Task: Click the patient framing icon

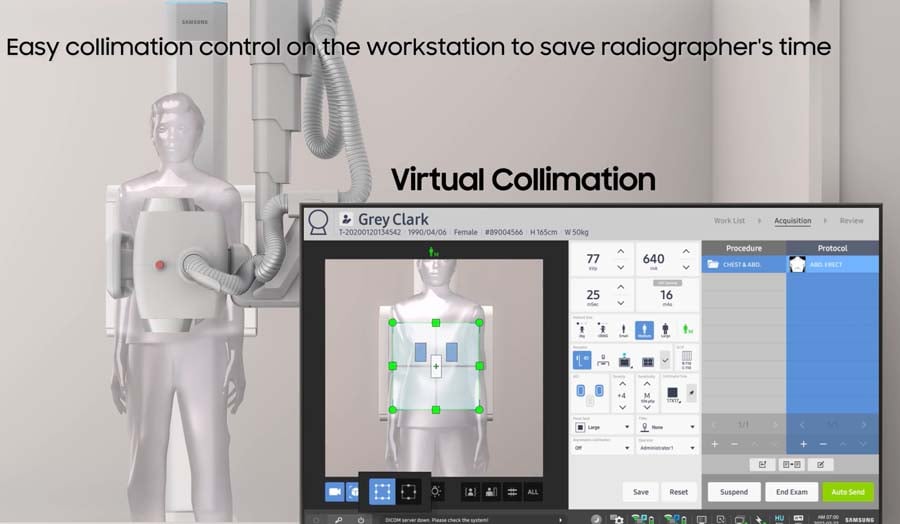Action: tap(471, 492)
